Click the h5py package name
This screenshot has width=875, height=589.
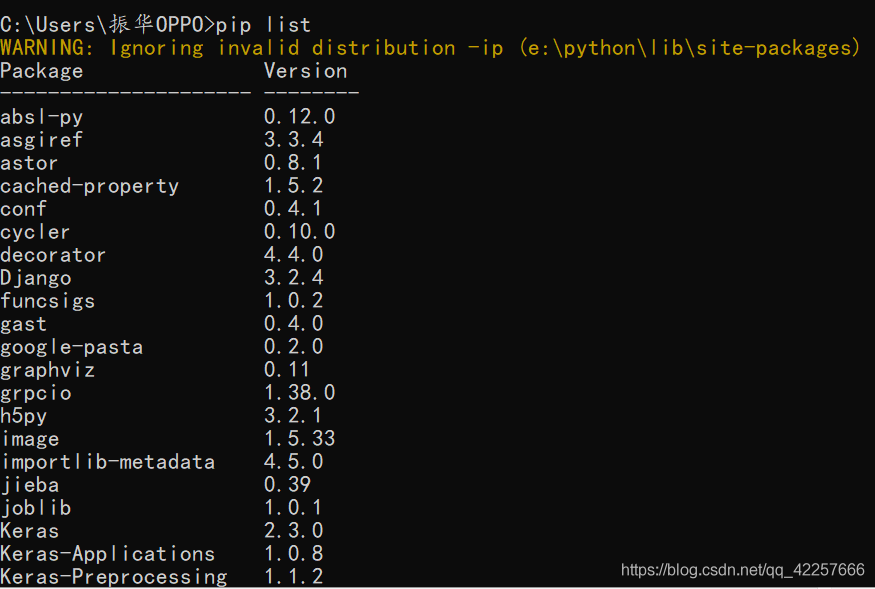pyautogui.click(x=24, y=416)
